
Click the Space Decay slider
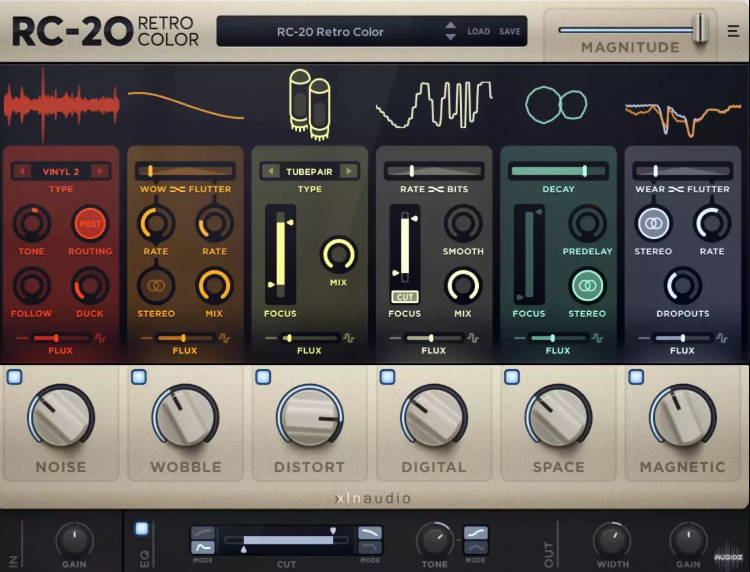coord(558,171)
